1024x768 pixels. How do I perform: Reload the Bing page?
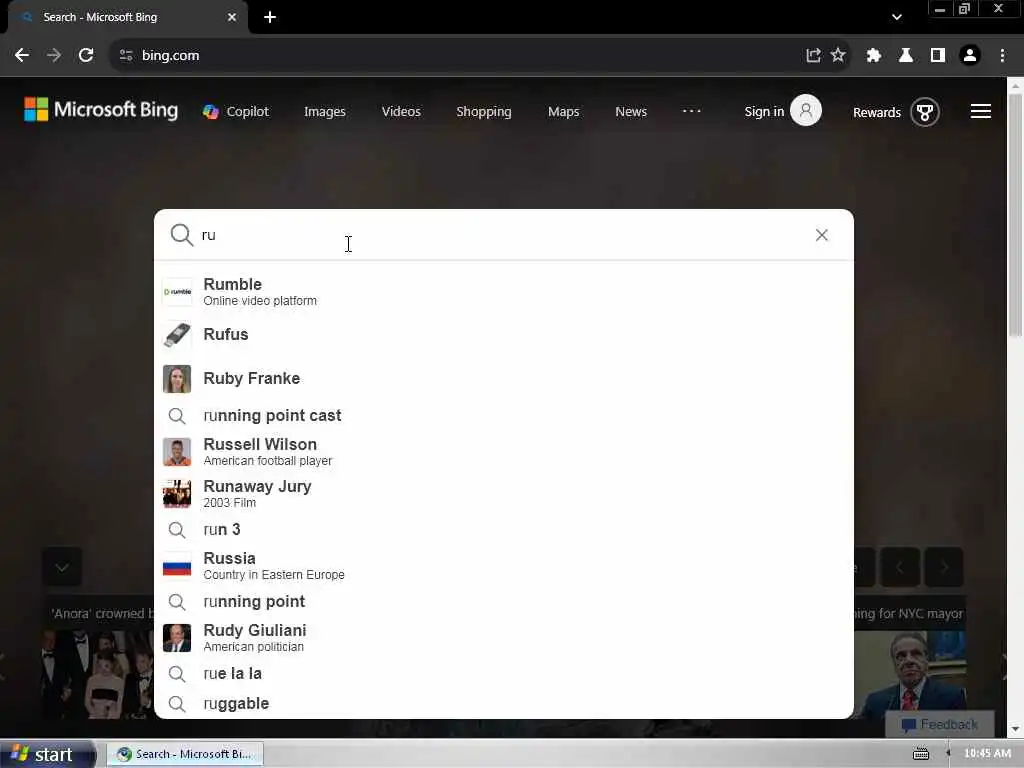coord(86,56)
